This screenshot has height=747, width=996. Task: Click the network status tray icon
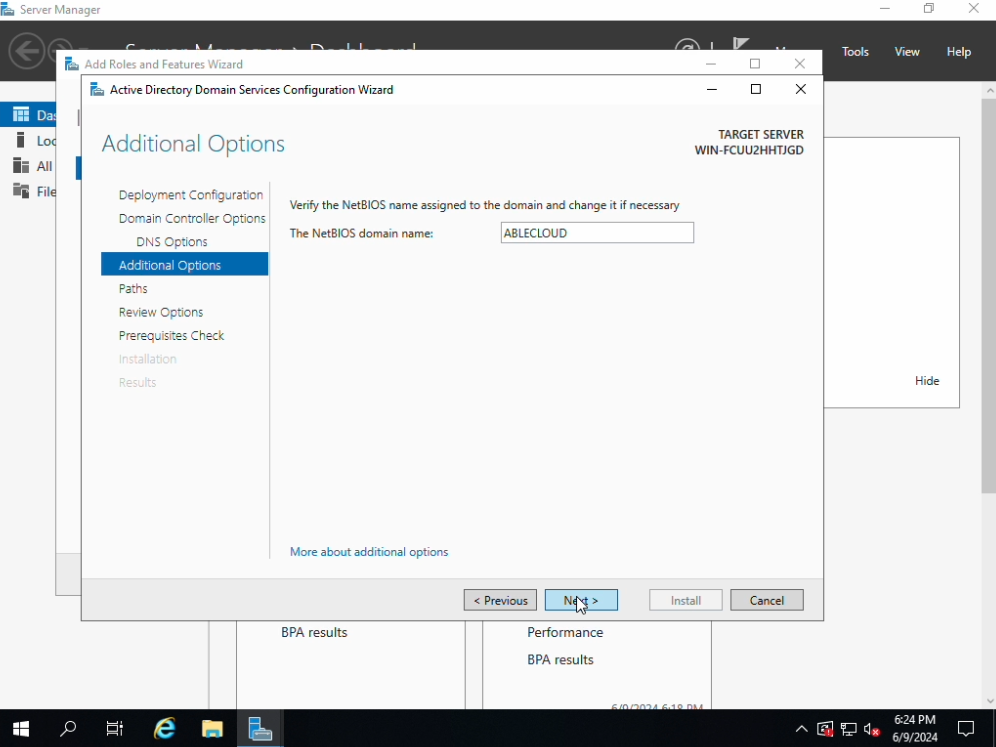point(848,729)
